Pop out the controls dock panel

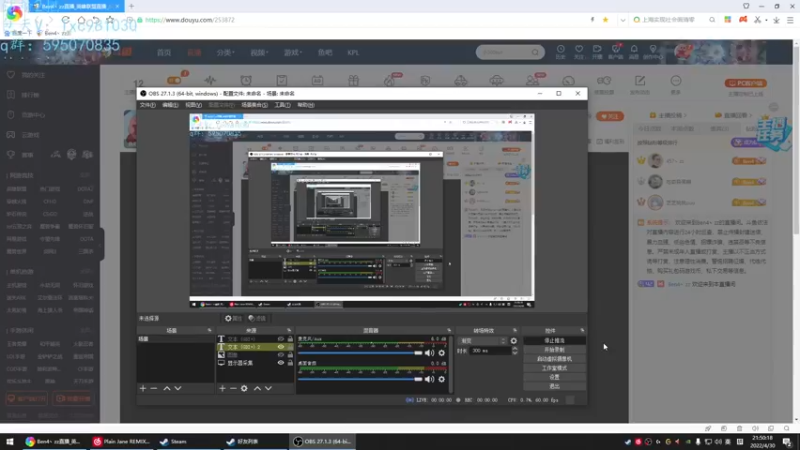pyautogui.click(x=582, y=331)
